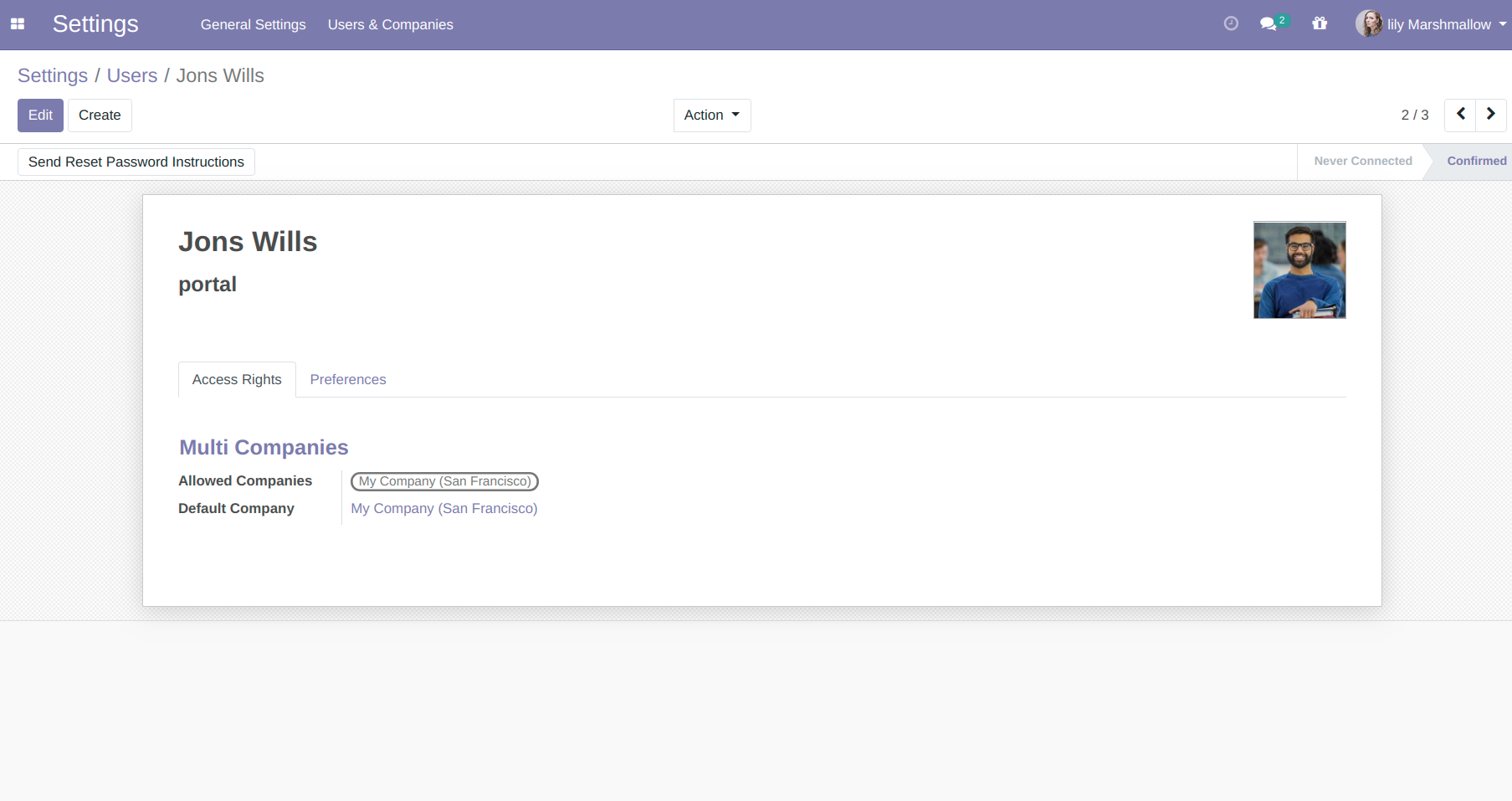The height and width of the screenshot is (801, 1512).
Task: Click the gift icon in top bar
Action: (x=1320, y=23)
